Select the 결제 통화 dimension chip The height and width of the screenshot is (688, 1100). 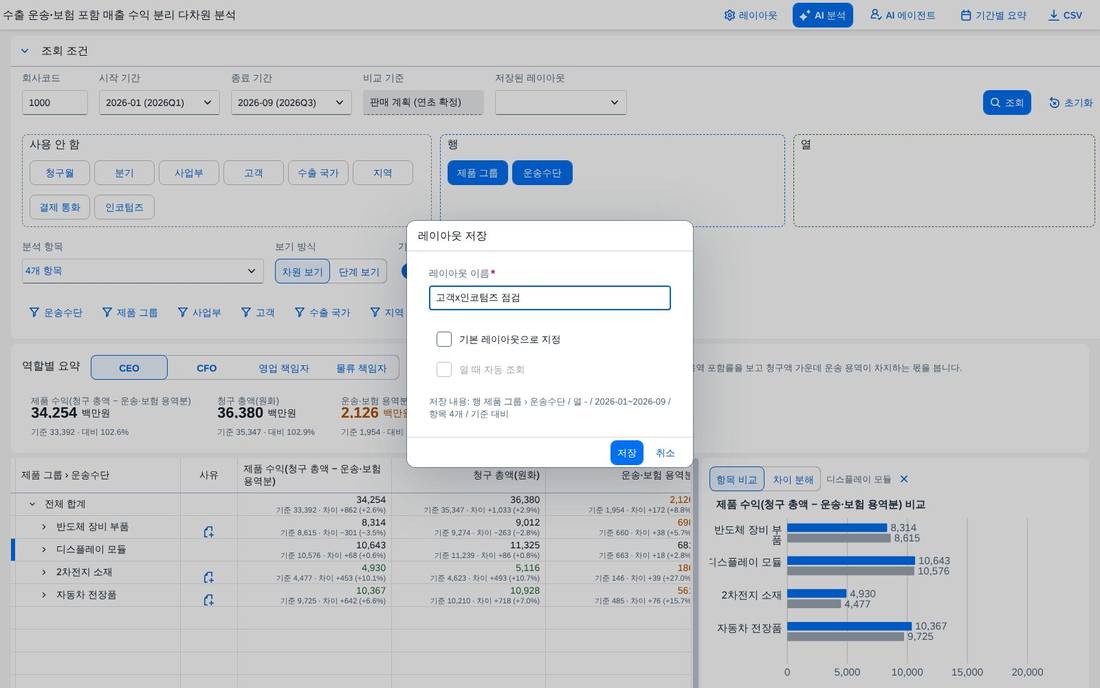[60, 207]
